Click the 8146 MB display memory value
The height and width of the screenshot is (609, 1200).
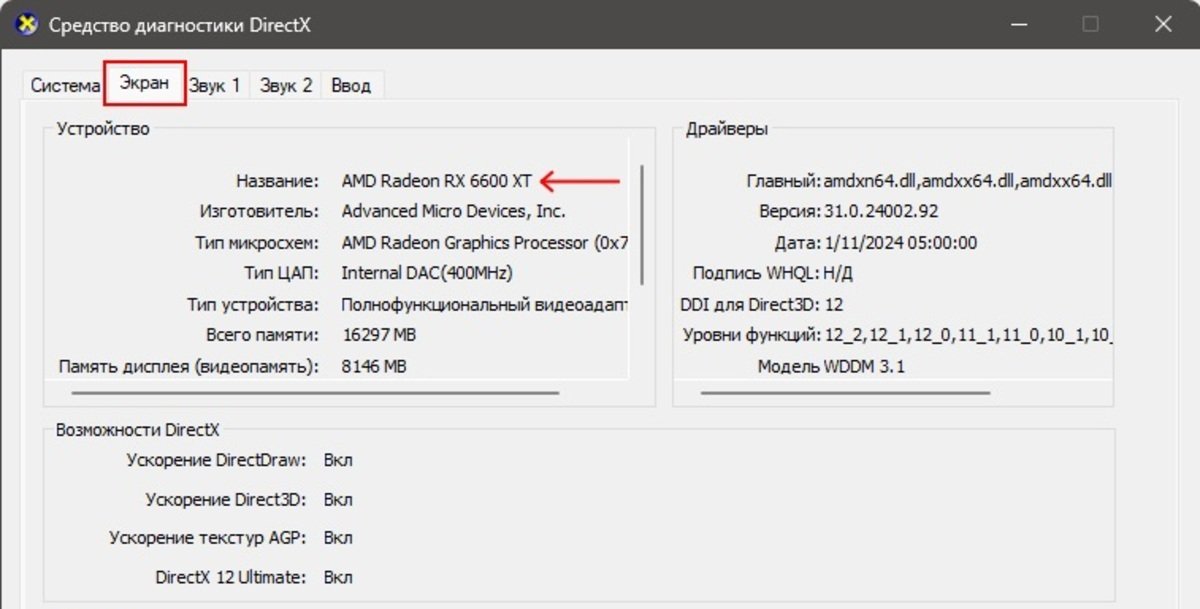374,367
